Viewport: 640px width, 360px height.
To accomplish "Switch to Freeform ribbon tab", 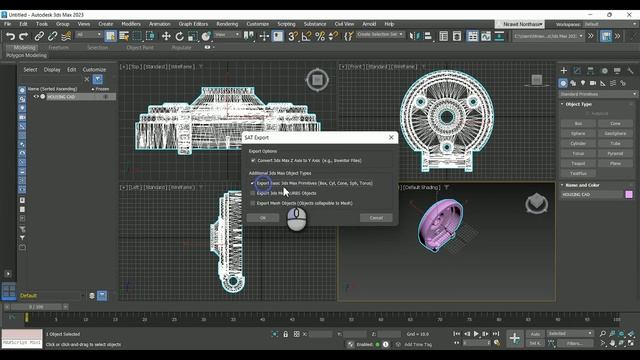I will tap(59, 47).
